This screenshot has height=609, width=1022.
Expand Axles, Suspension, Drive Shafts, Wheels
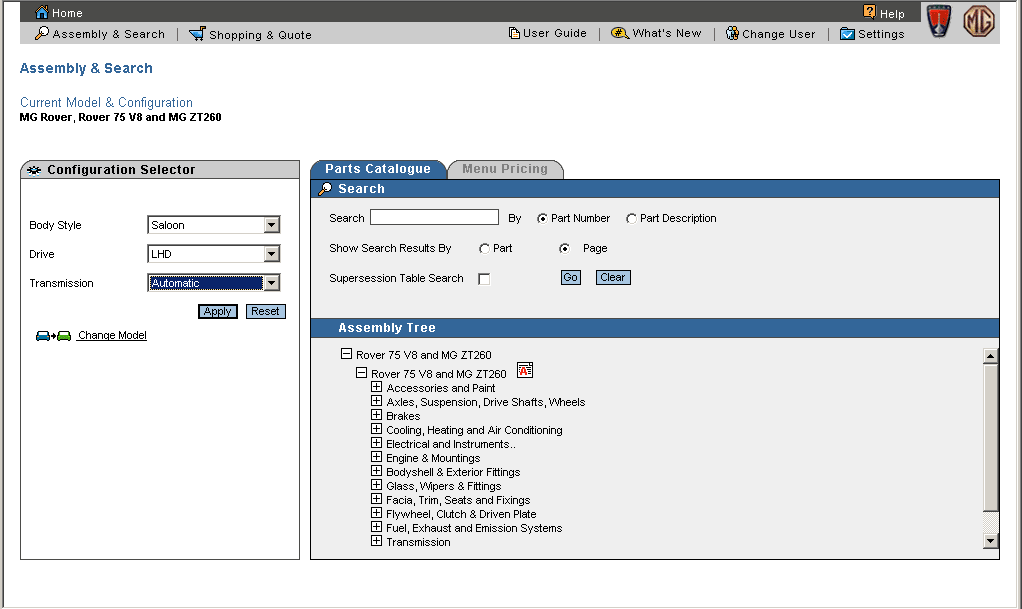coord(376,401)
